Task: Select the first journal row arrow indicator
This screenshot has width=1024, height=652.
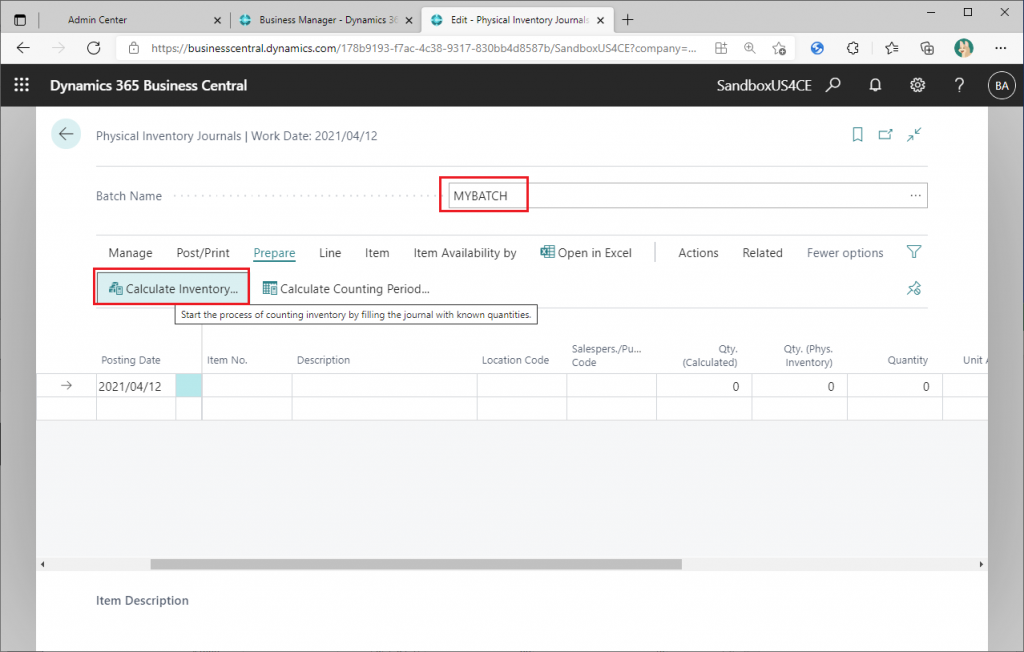Action: point(66,385)
